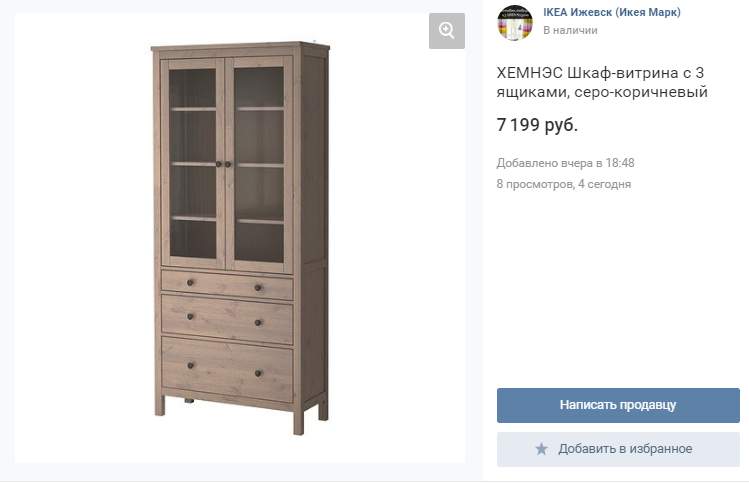Click the price '7 199 руб.'
The width and height of the screenshot is (749, 483).
coord(537,125)
